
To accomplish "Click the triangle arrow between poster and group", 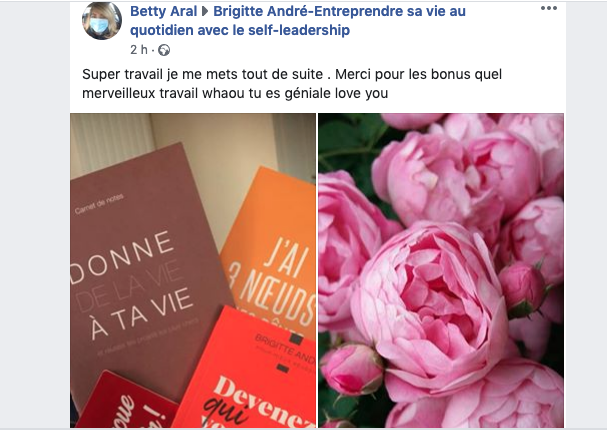I will [x=205, y=12].
